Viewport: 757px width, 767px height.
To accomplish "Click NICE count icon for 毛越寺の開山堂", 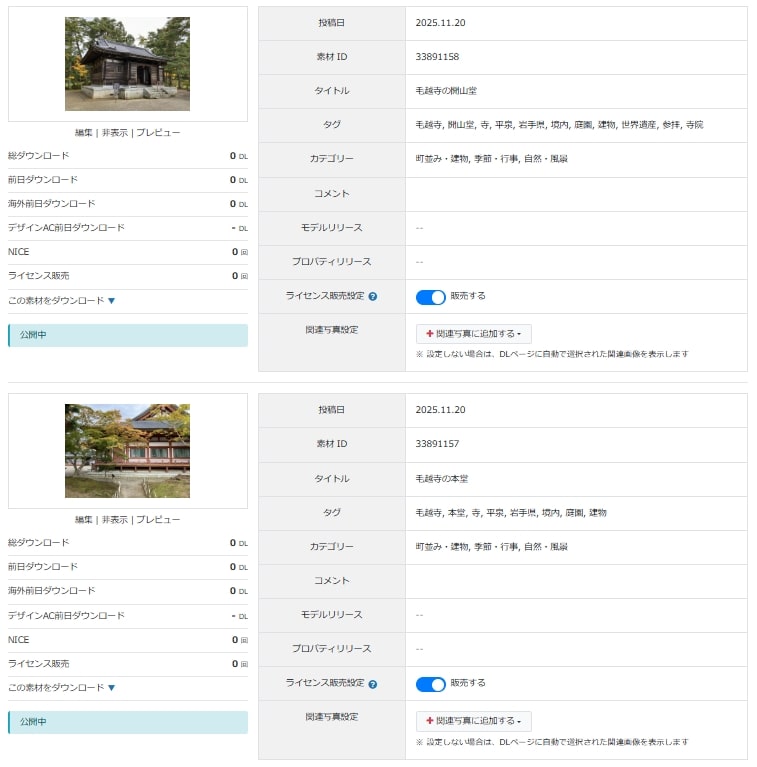I will tap(243, 252).
